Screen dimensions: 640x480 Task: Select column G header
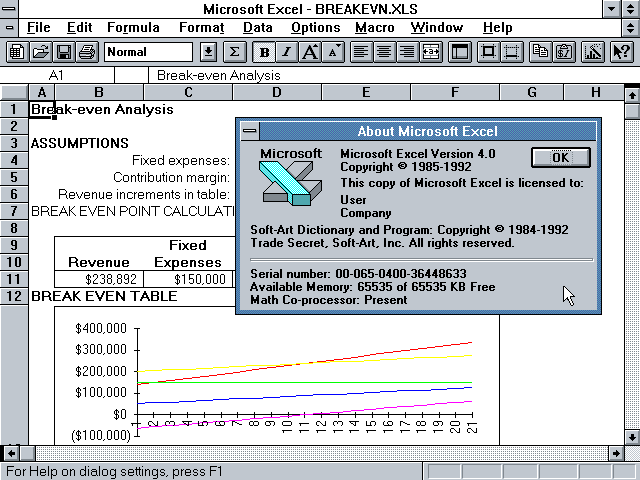tap(532, 92)
